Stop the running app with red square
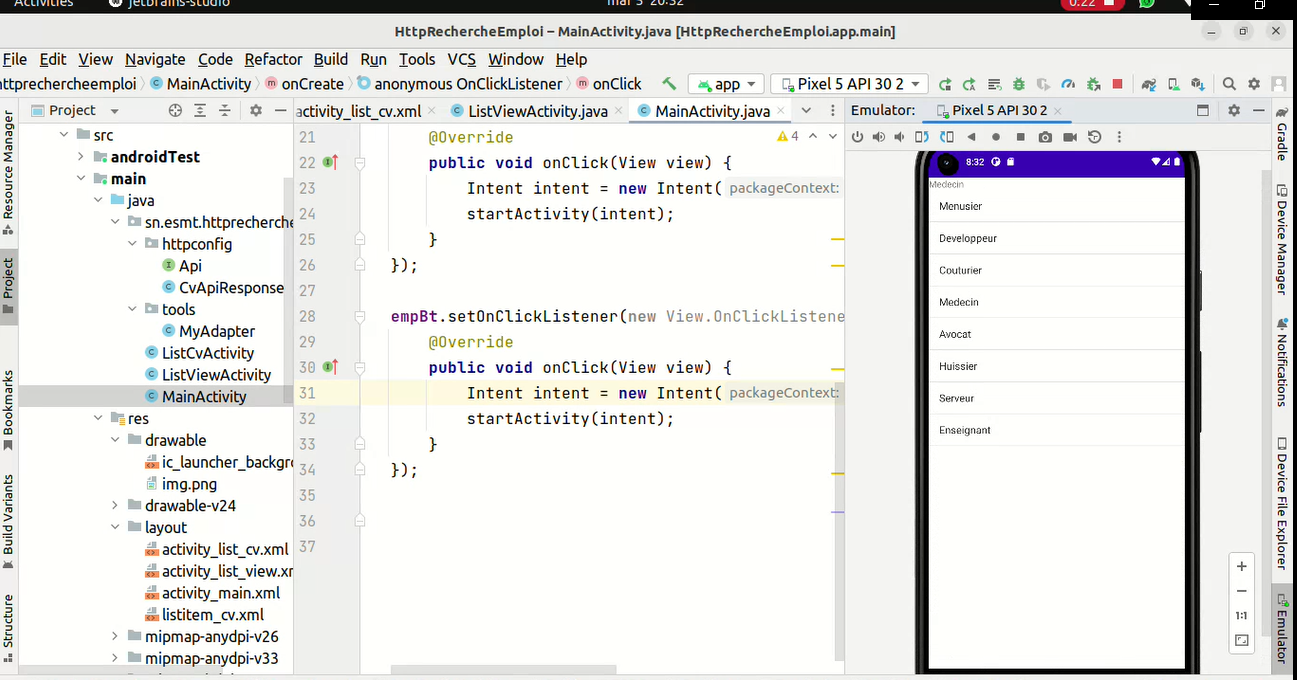1297x680 pixels. 1118,84
